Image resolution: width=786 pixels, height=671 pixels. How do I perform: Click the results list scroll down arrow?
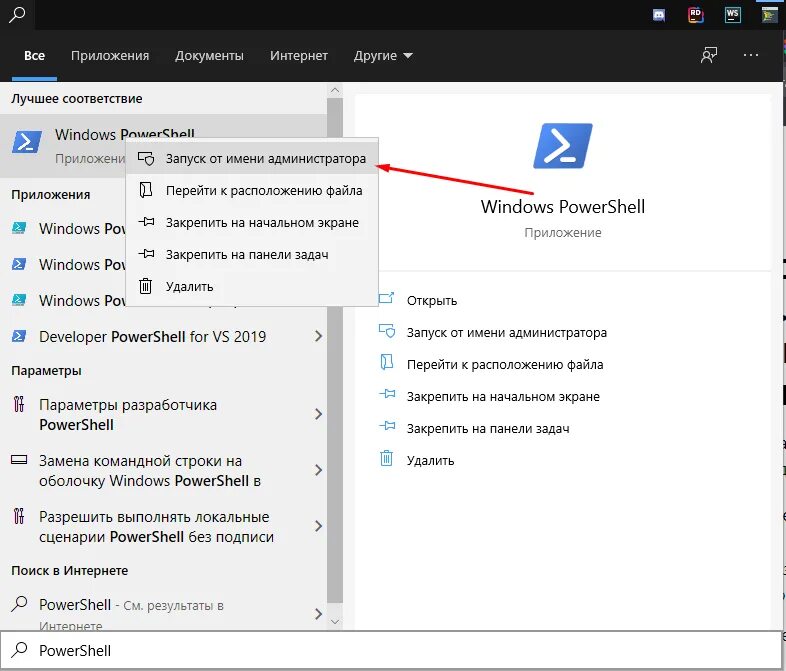click(335, 621)
